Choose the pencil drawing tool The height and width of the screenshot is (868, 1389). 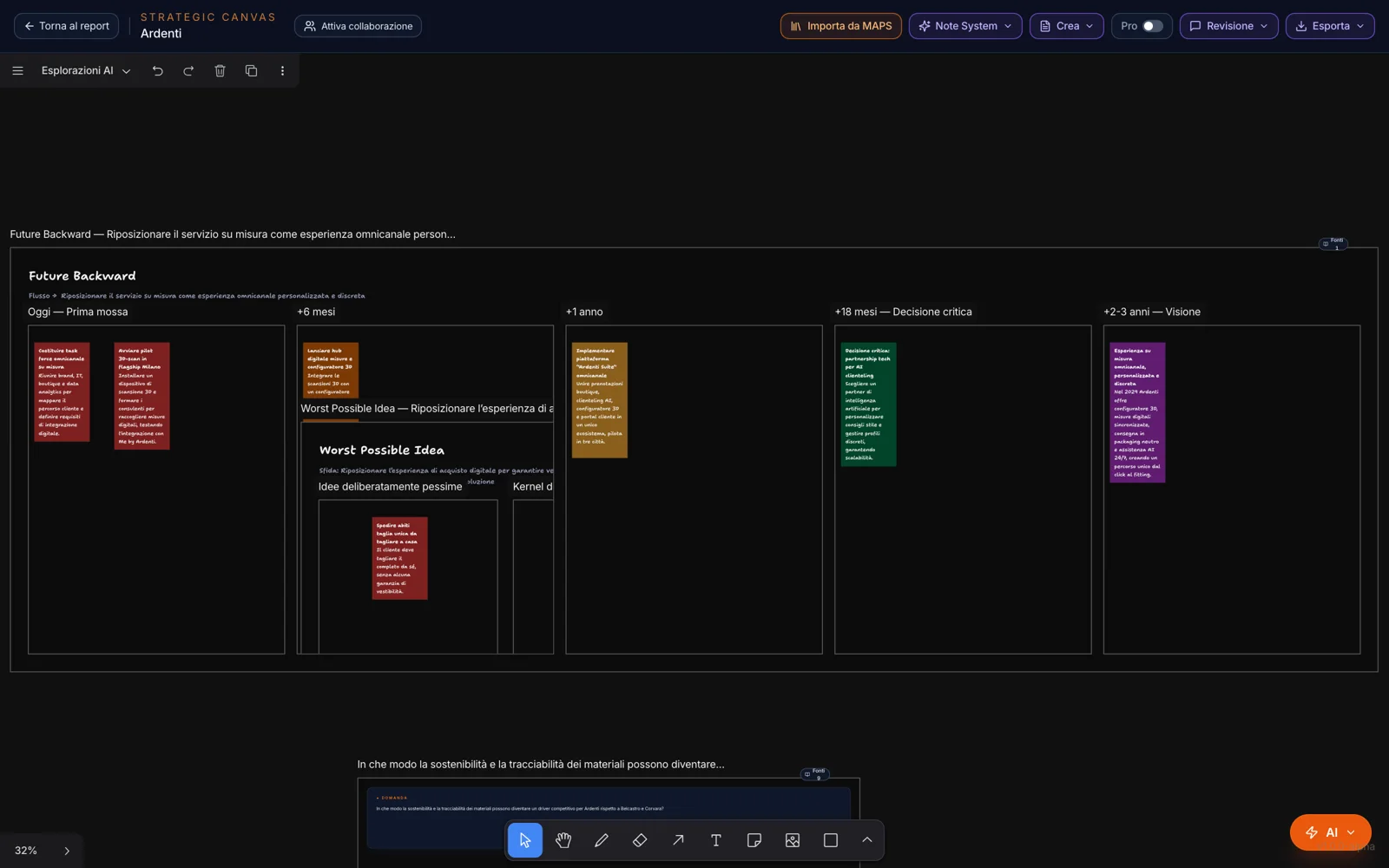[602, 840]
